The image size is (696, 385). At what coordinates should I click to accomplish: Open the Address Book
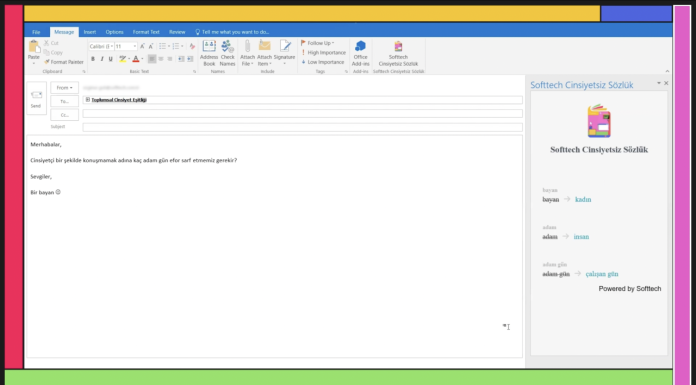pos(209,53)
